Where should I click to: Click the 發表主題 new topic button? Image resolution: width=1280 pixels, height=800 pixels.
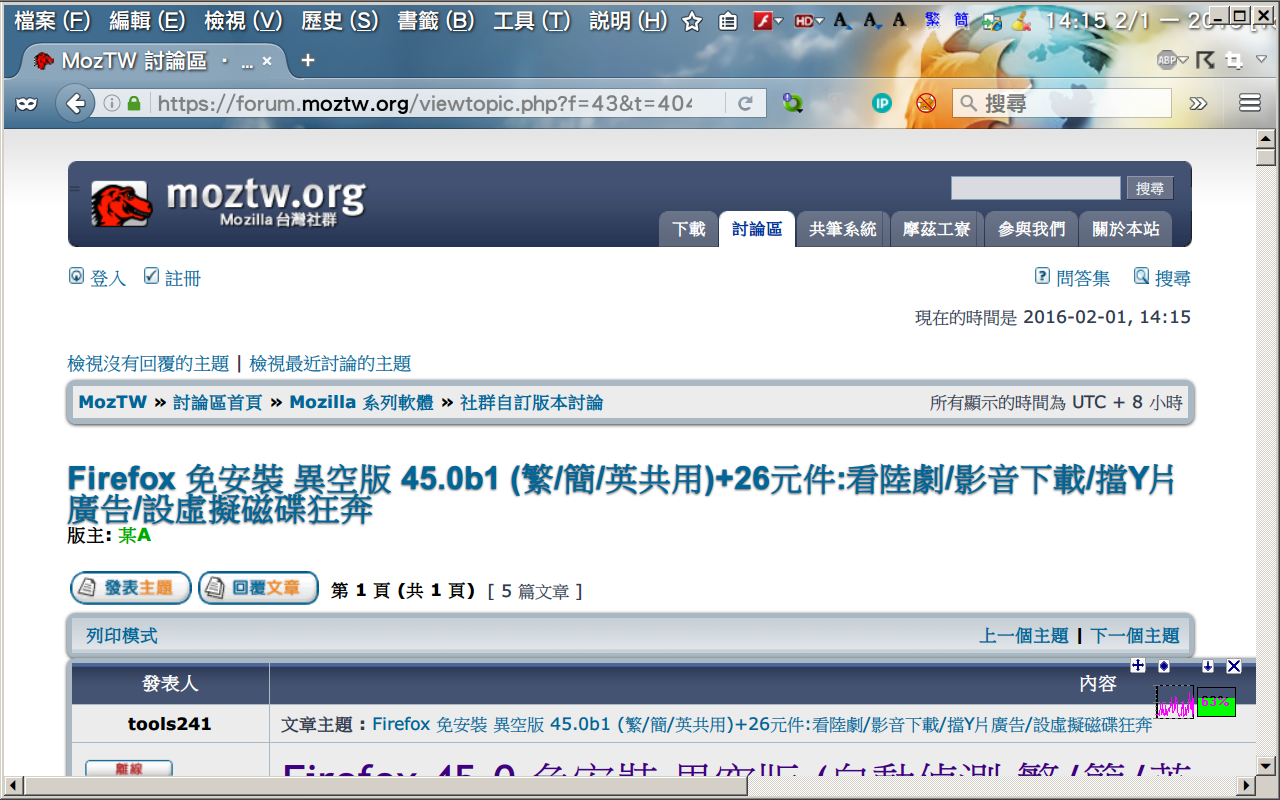tap(130, 588)
